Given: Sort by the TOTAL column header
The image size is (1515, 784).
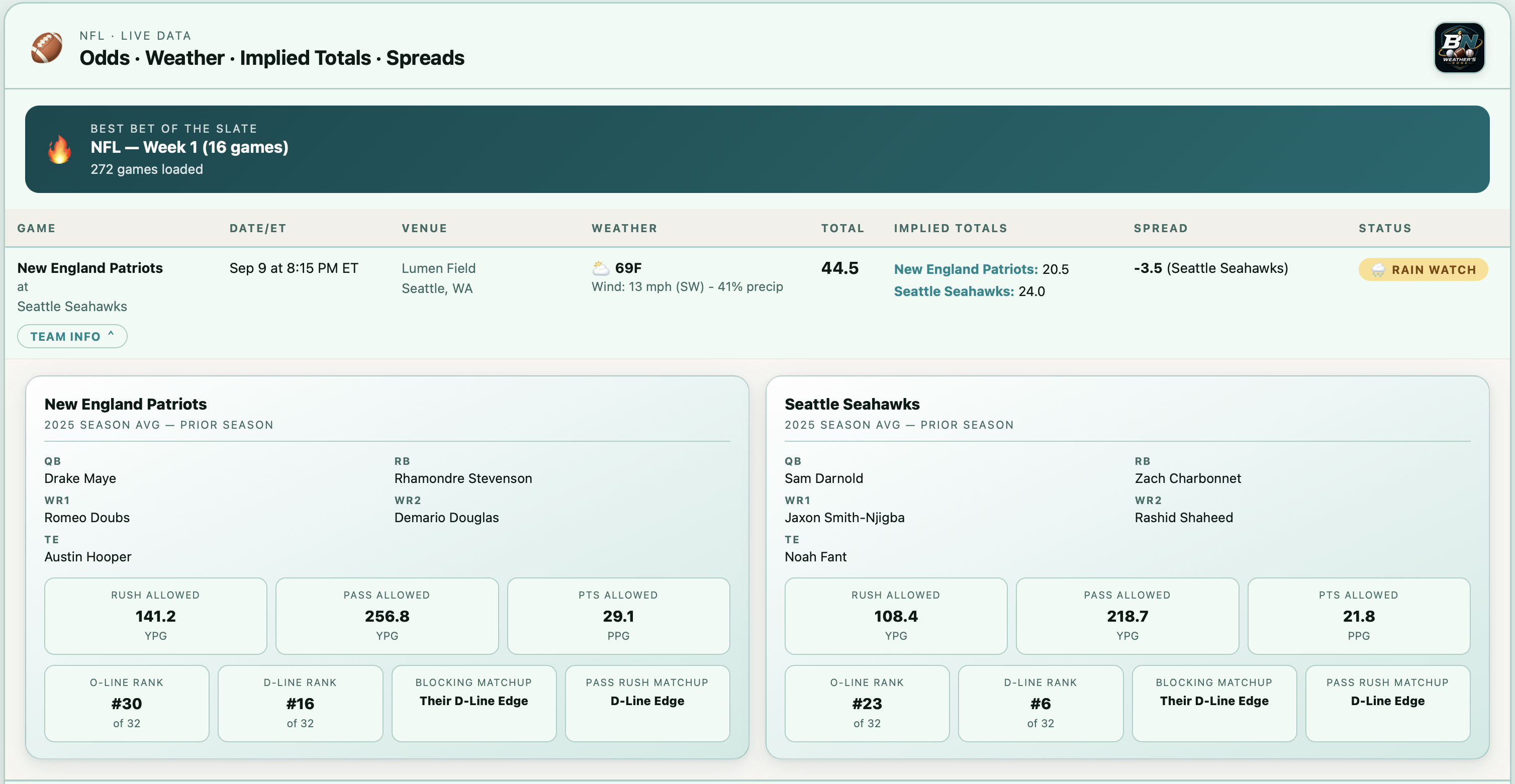Looking at the screenshot, I should click(842, 228).
